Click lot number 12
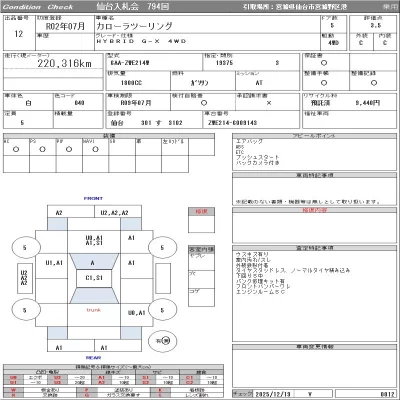The height and width of the screenshot is (400, 400). click(19, 34)
